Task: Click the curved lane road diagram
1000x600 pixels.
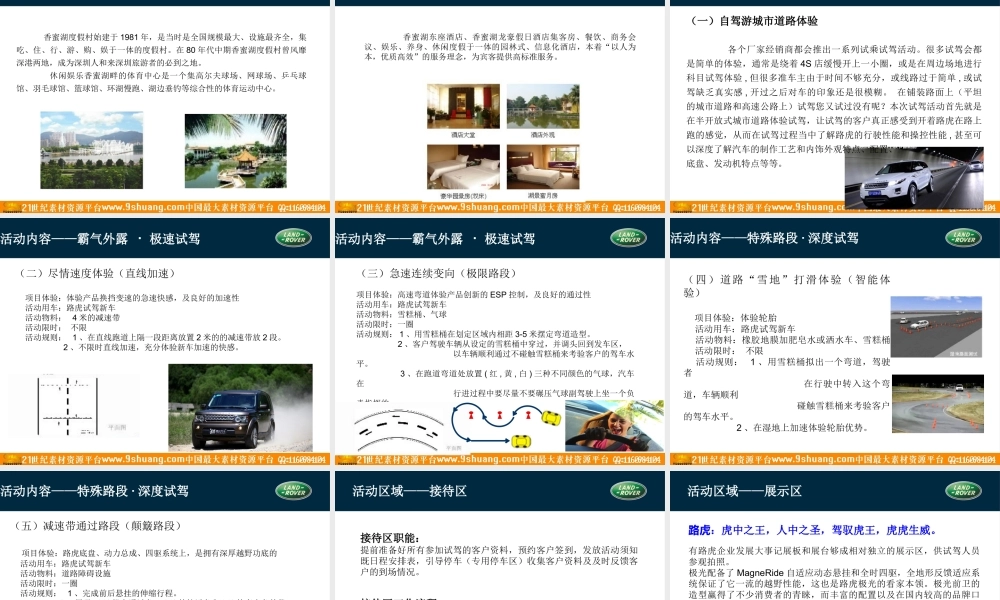Action: pyautogui.click(x=399, y=430)
